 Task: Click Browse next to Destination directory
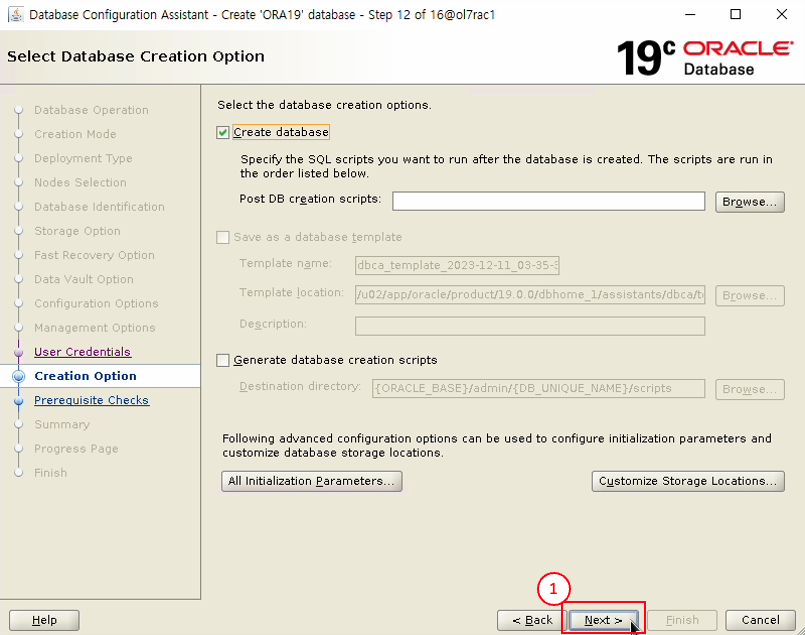point(750,389)
